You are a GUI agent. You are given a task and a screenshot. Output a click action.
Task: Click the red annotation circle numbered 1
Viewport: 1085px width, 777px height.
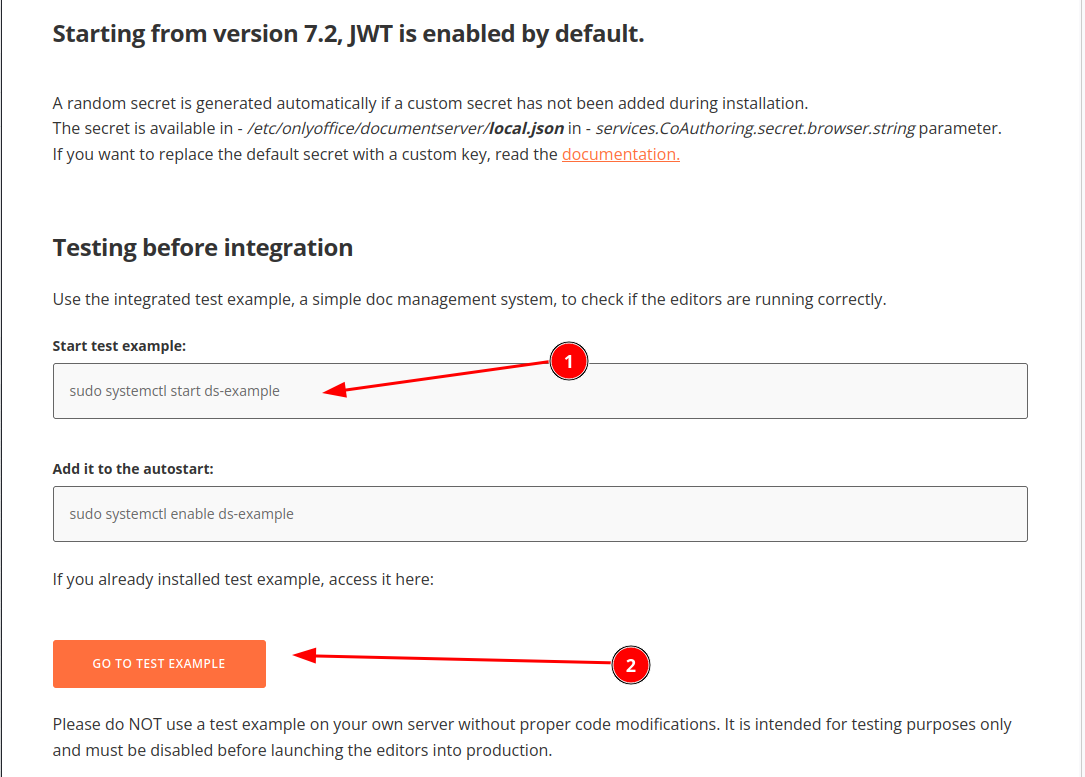pos(568,362)
